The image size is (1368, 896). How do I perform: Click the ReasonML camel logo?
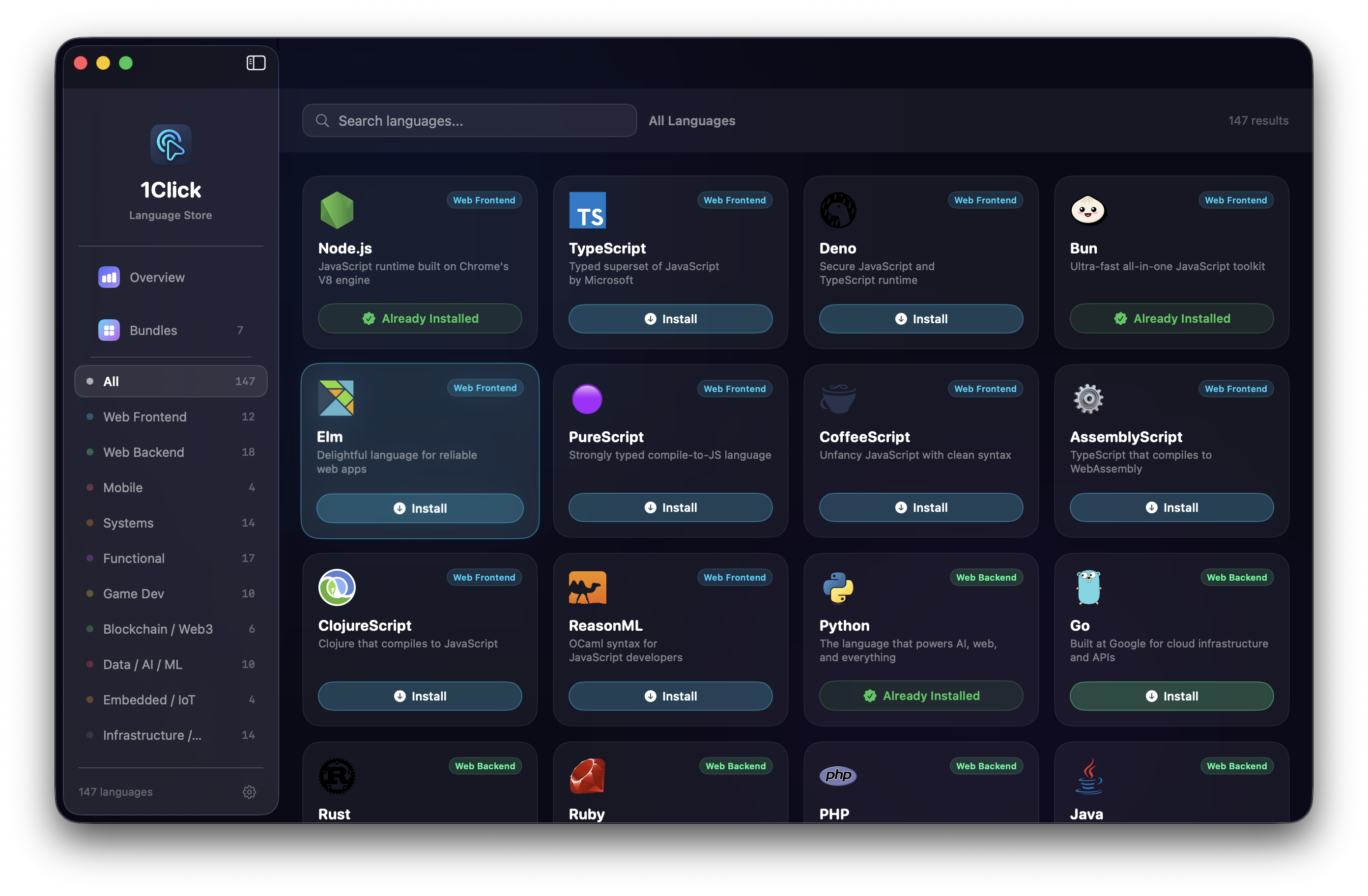[x=587, y=588]
